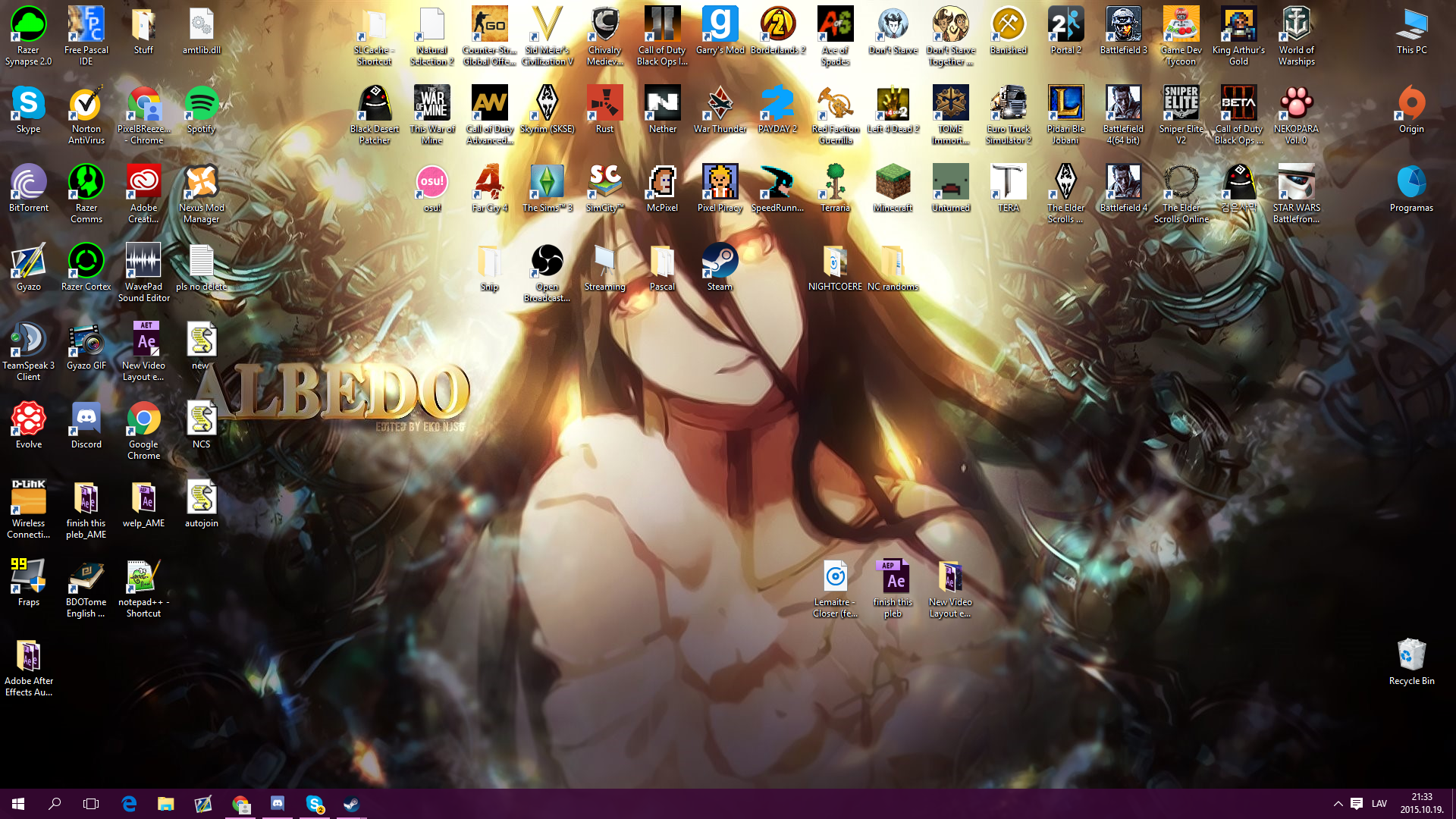
Task: Select NEKOPARA Vol. 0 icon
Action: pos(1296,115)
